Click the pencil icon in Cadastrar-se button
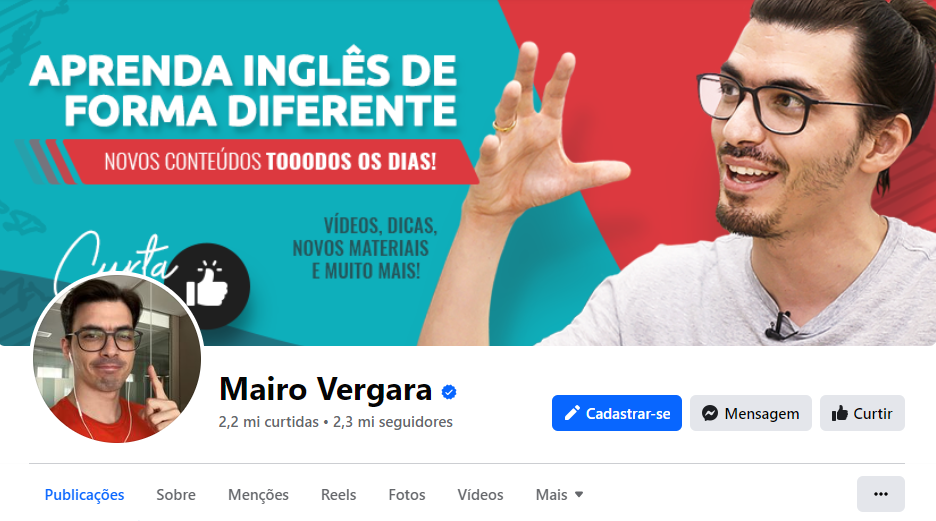This screenshot has width=936, height=521. click(x=572, y=413)
